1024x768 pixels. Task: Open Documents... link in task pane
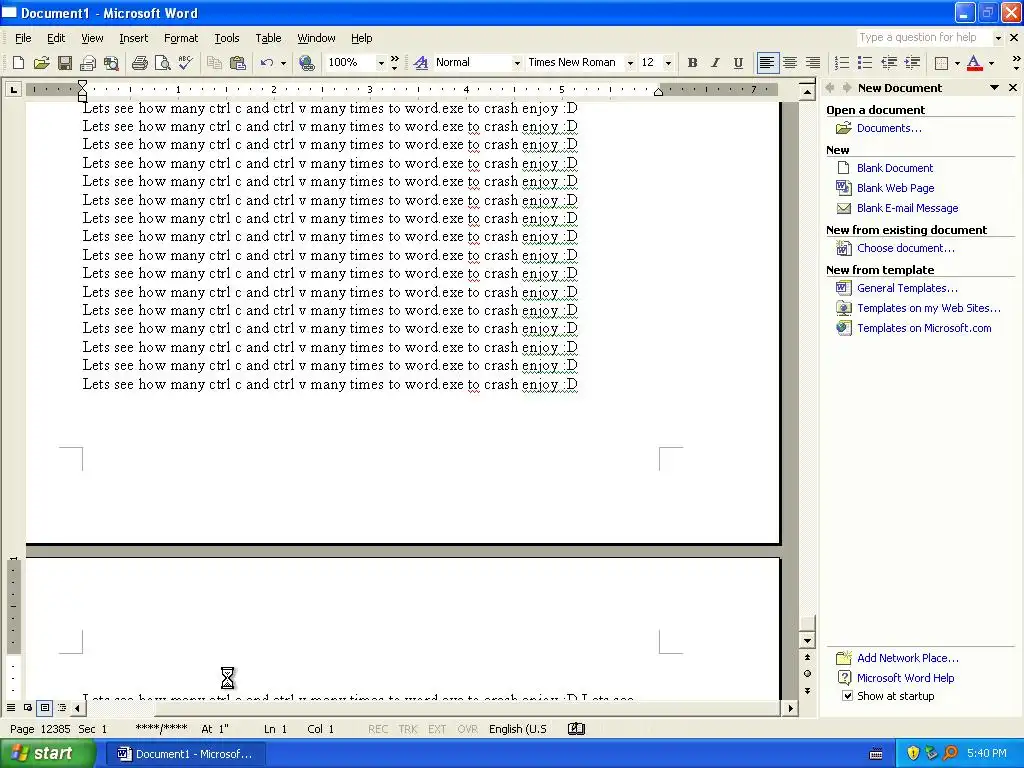(x=889, y=128)
